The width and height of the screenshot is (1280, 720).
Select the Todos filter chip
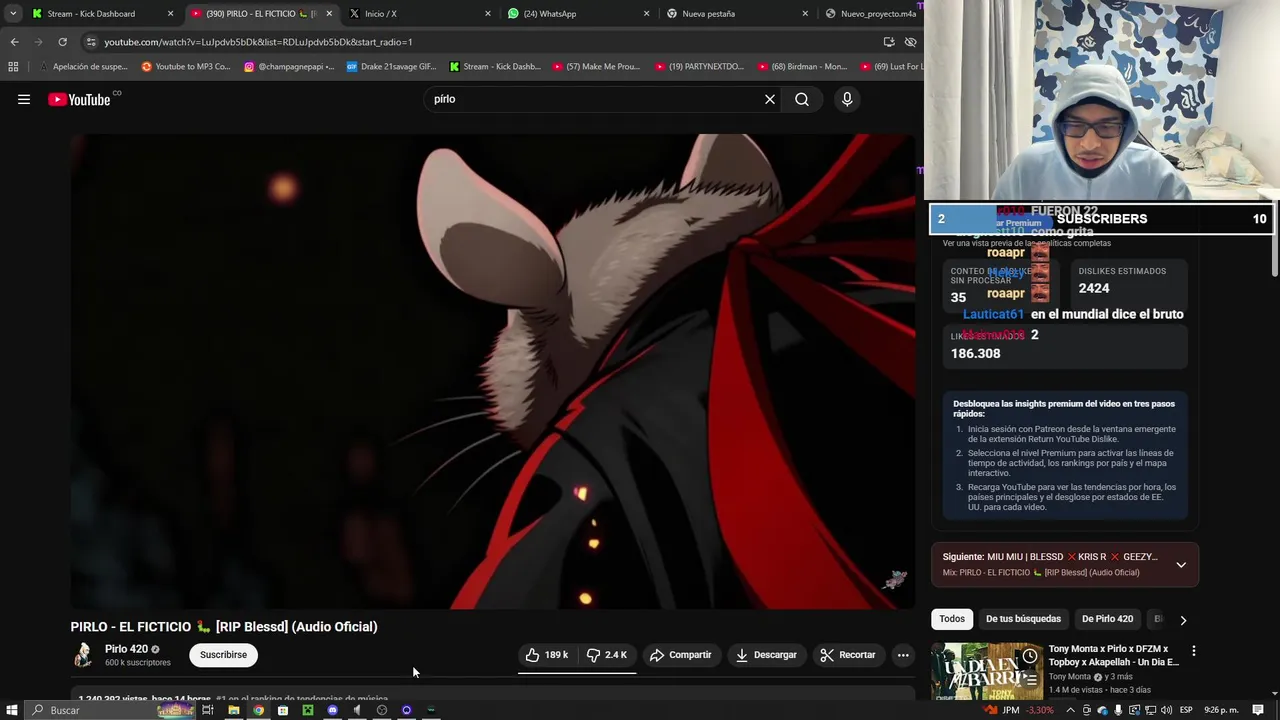pyautogui.click(x=952, y=619)
